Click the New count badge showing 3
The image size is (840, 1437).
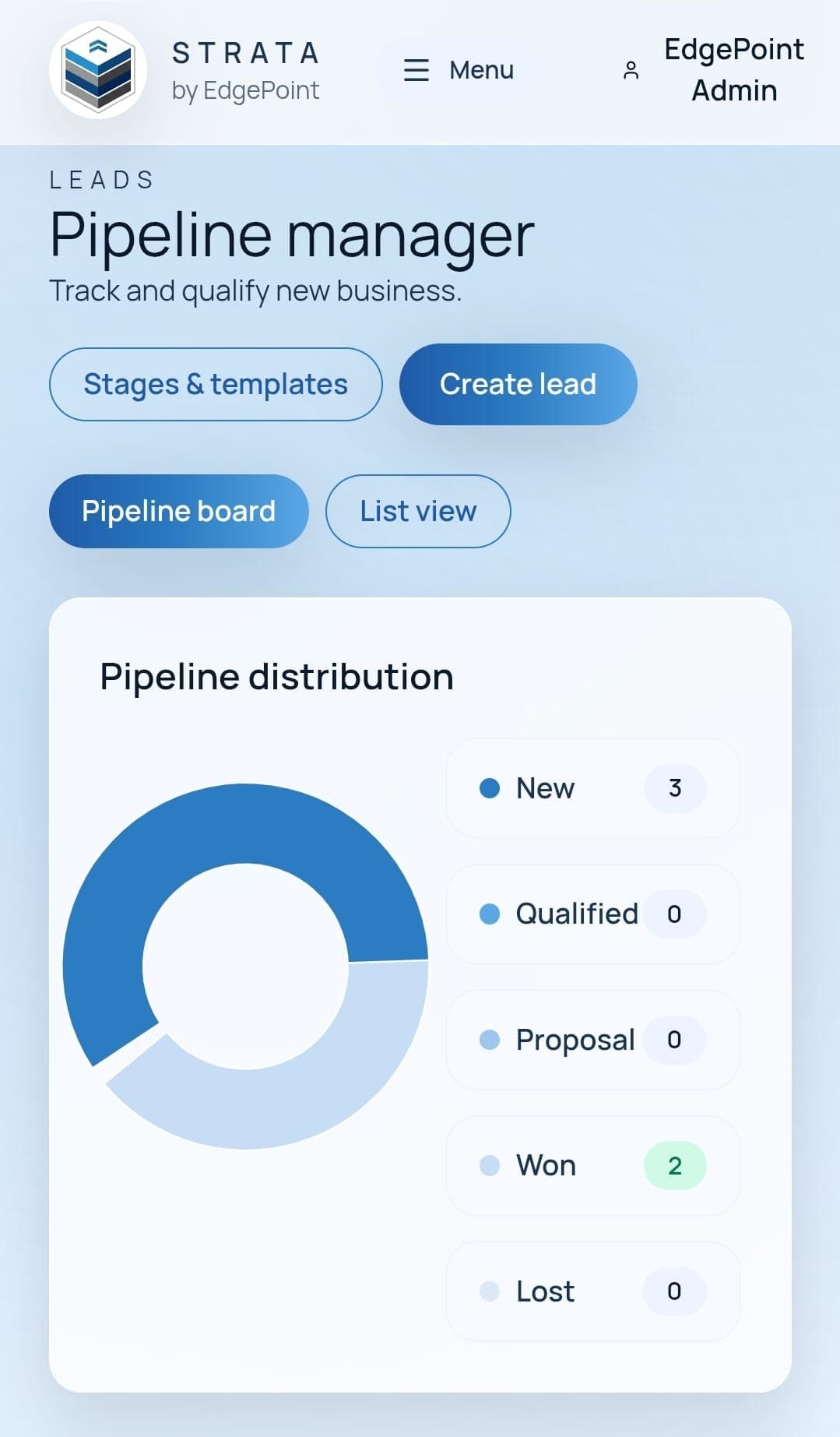674,788
